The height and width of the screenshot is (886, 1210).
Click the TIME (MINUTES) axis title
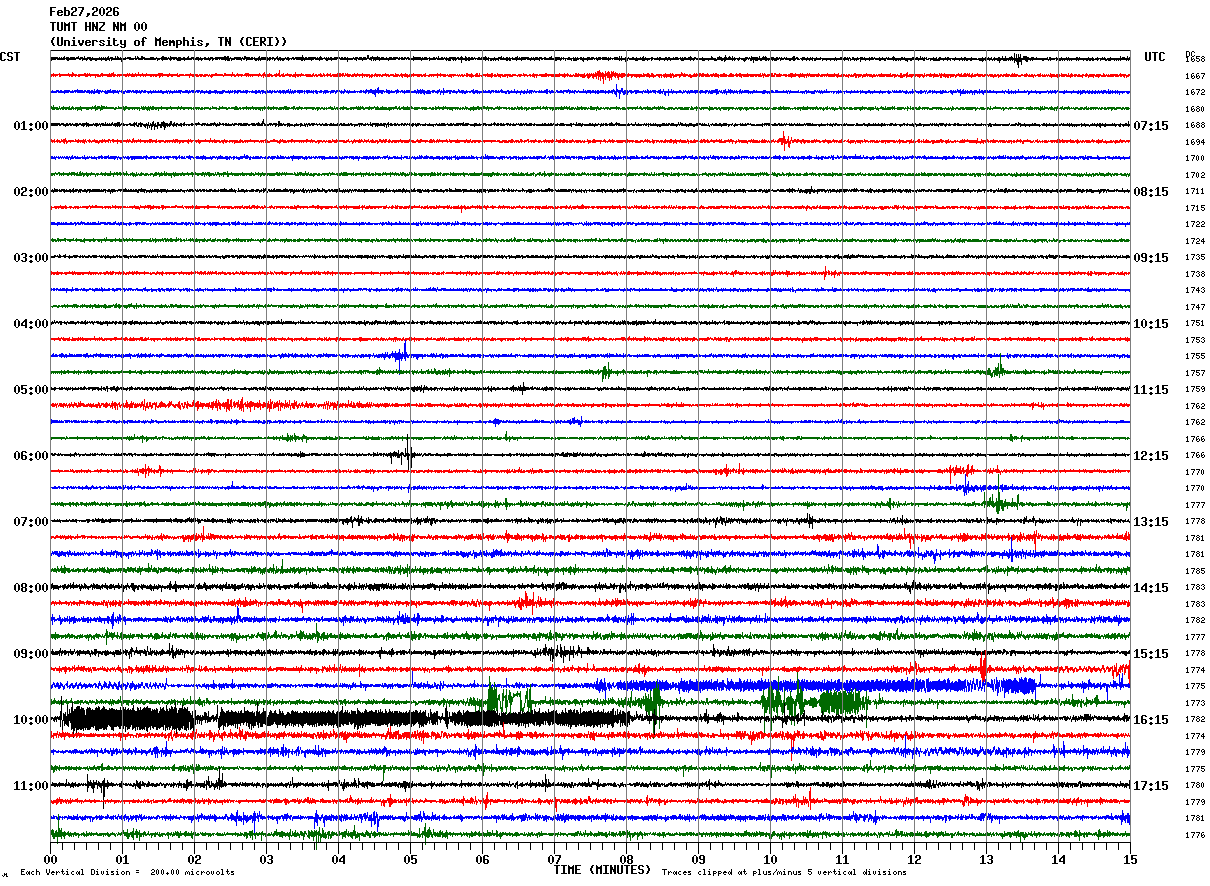pyautogui.click(x=602, y=870)
